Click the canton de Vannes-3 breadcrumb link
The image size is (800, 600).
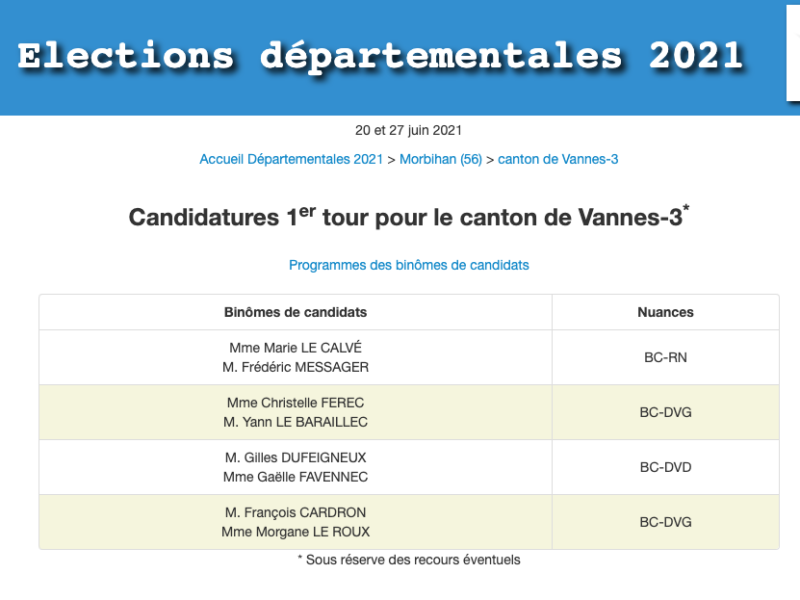pyautogui.click(x=558, y=159)
